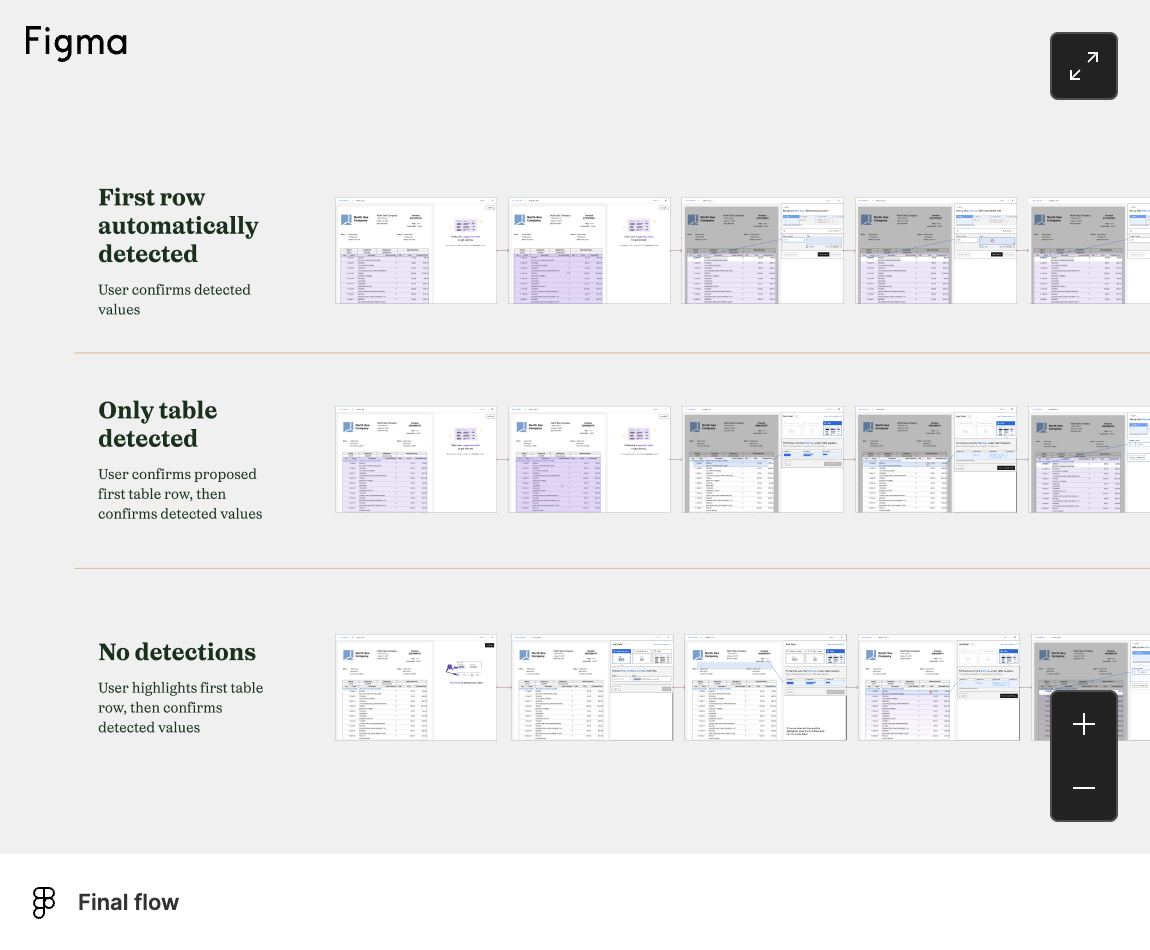Open first frame in "No detections" row
This screenshot has height=950, width=1150.
(416, 687)
